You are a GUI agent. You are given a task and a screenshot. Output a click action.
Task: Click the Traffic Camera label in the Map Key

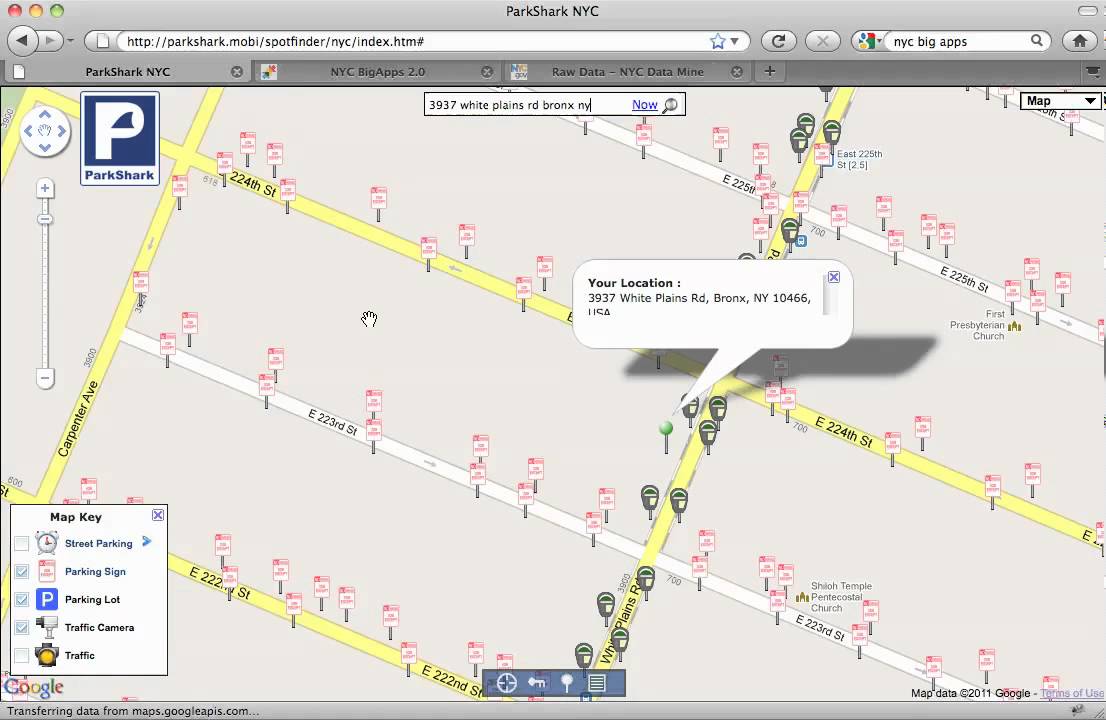99,627
